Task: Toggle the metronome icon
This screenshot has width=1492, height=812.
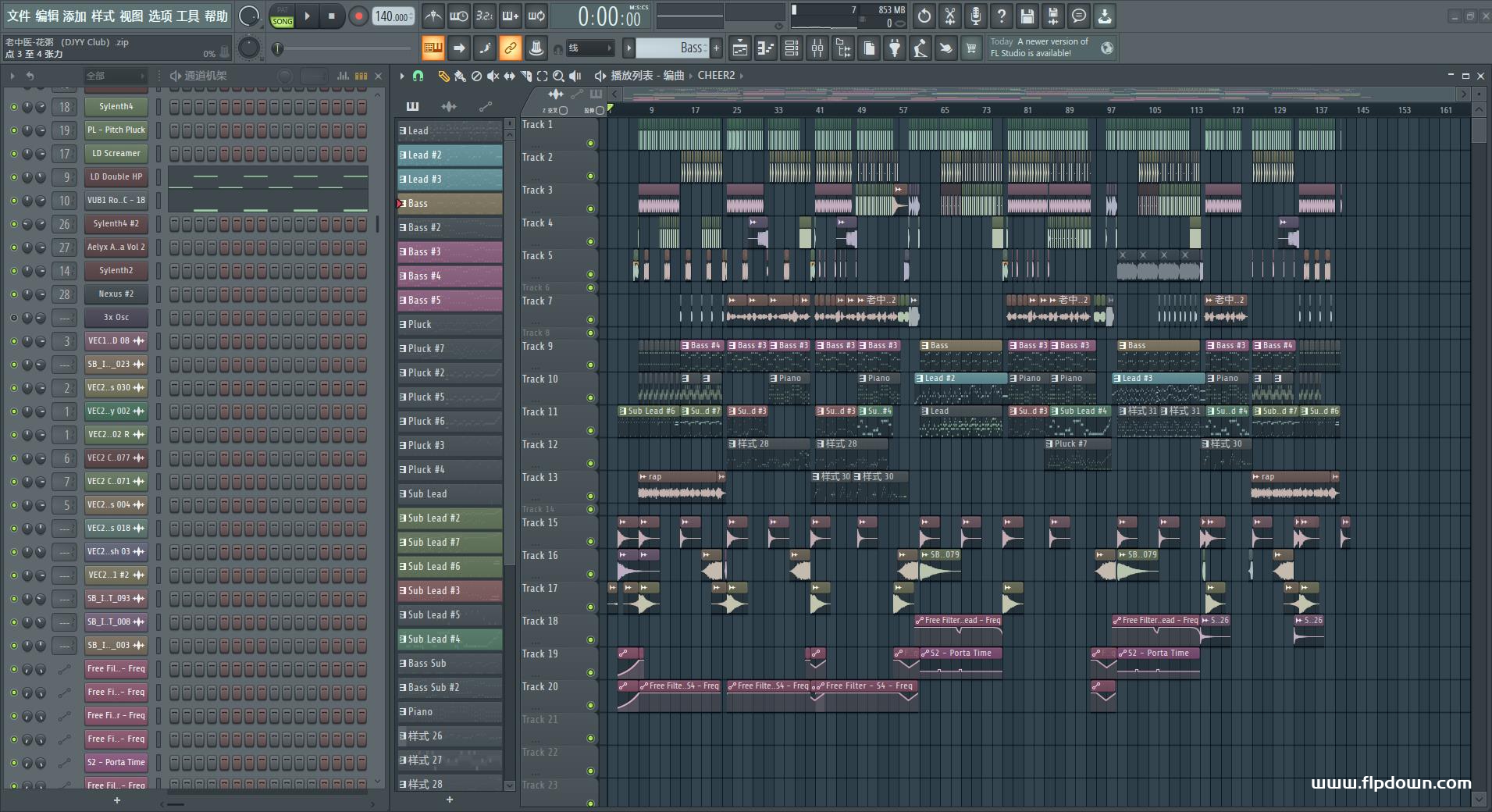Action: point(433,16)
